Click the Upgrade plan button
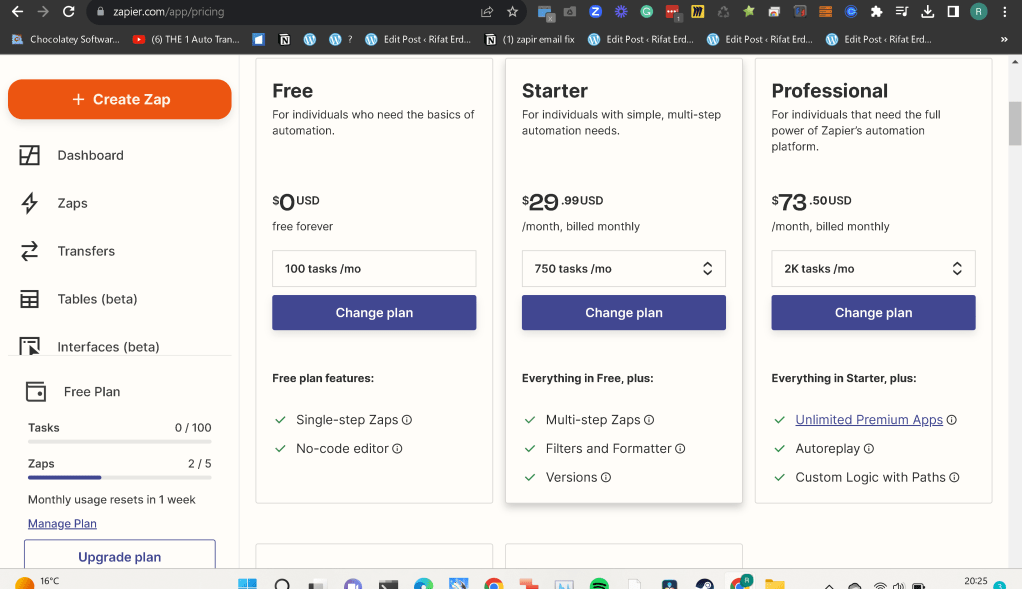 (x=119, y=555)
